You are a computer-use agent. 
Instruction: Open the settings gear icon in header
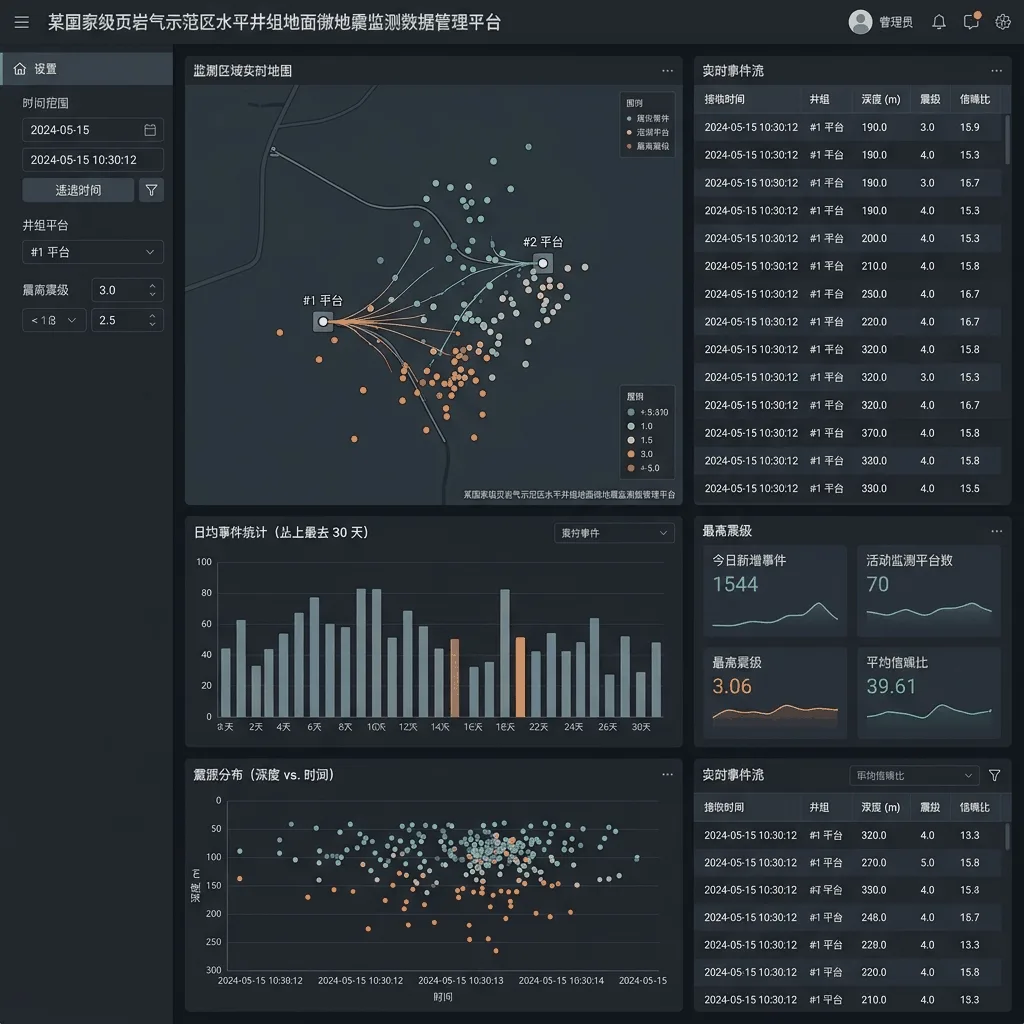click(1002, 22)
